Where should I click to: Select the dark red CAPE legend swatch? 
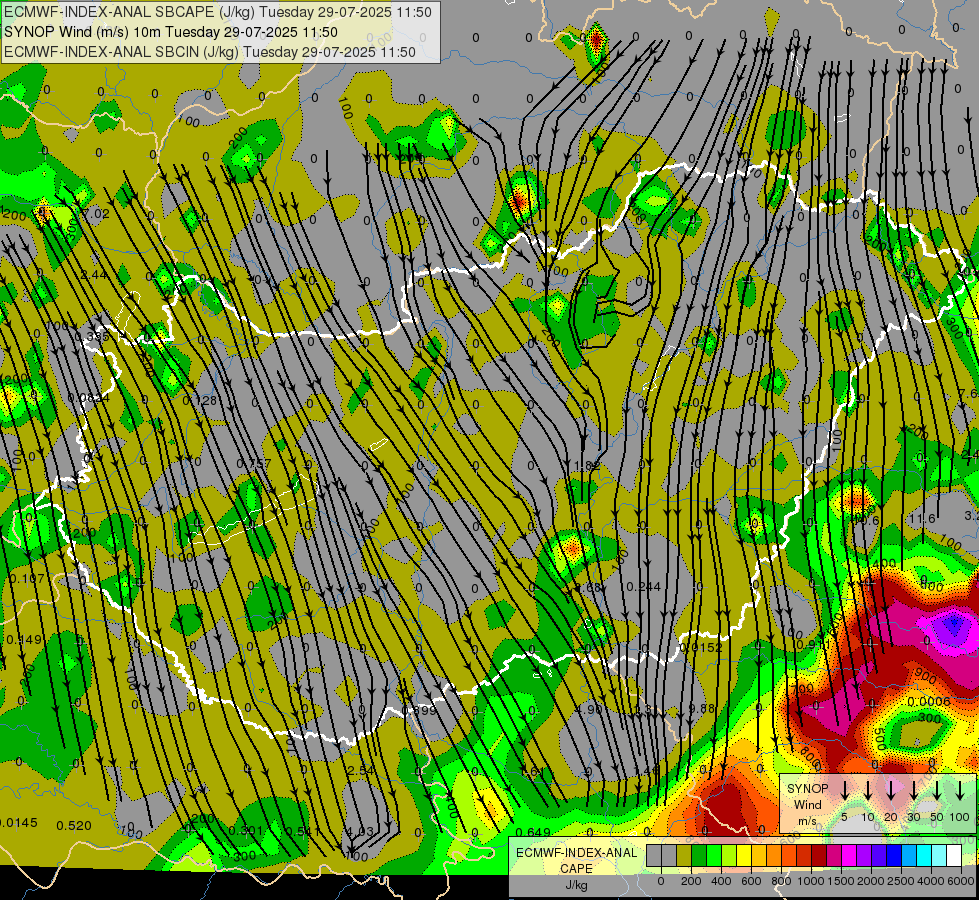click(819, 855)
